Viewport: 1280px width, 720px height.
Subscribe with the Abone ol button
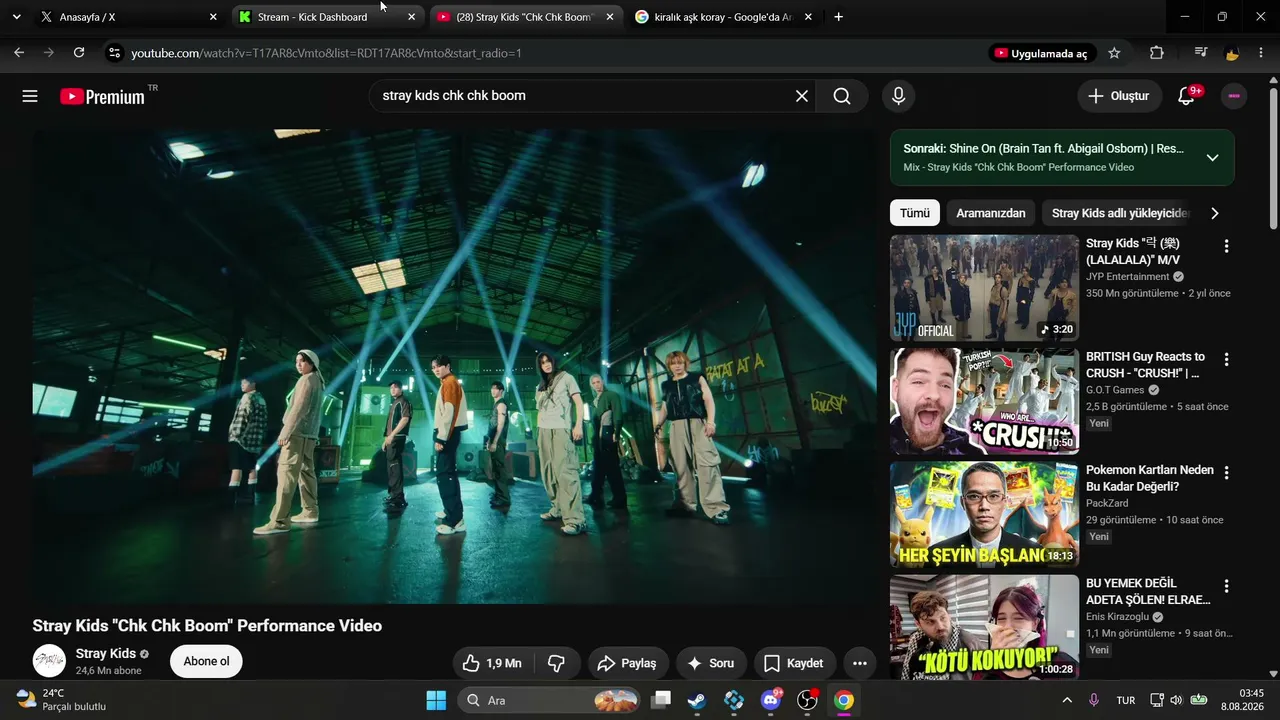(206, 661)
